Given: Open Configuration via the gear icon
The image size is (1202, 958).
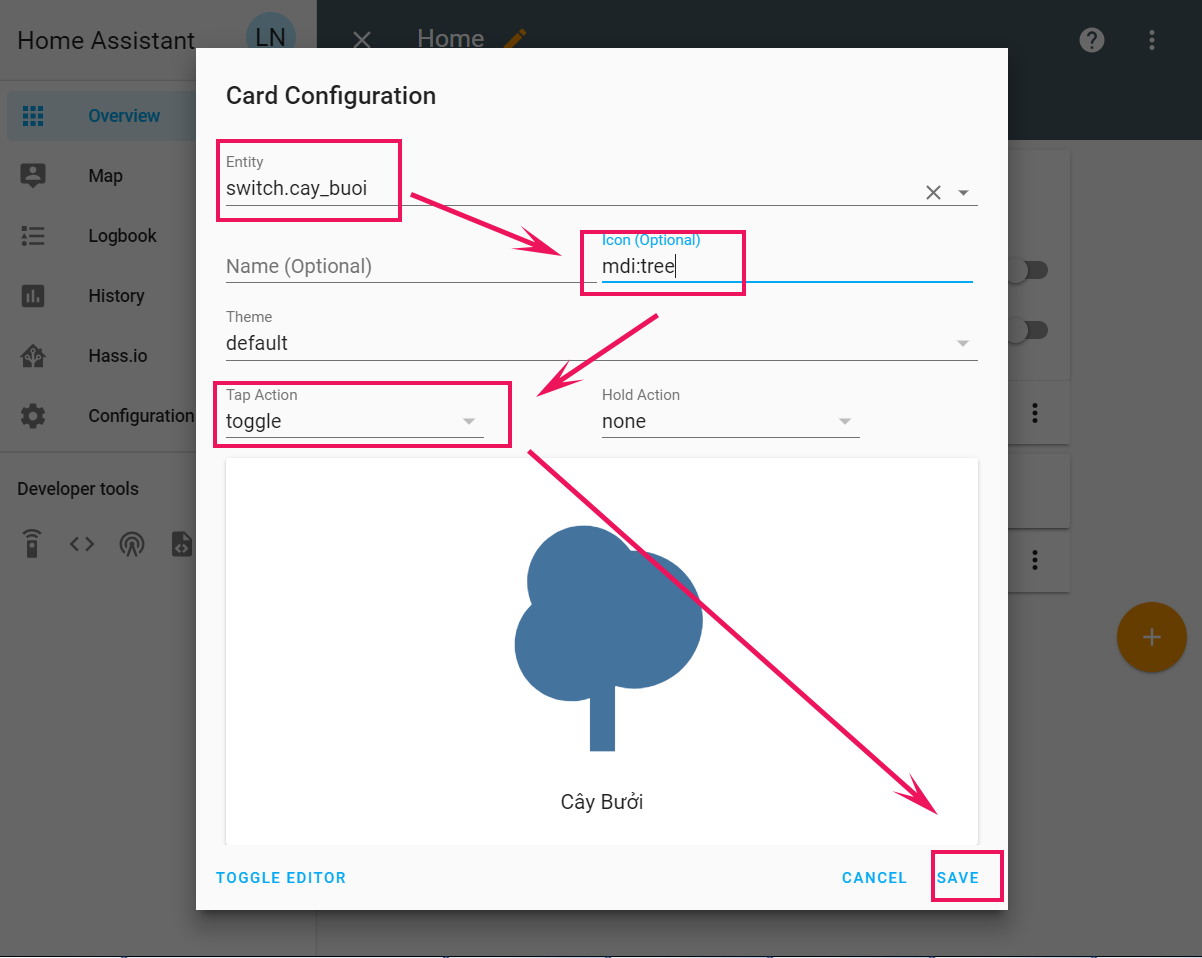Looking at the screenshot, I should [33, 416].
